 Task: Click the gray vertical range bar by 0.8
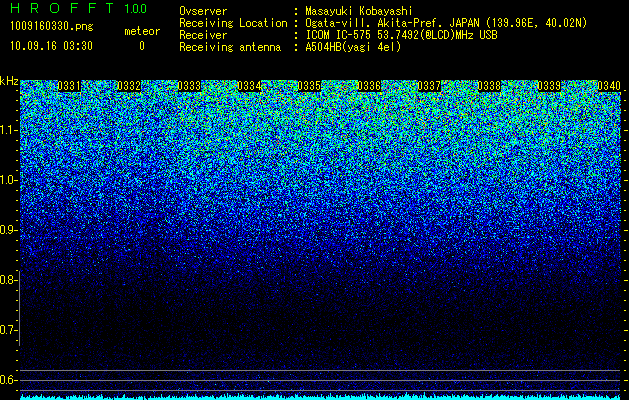tap(19, 308)
